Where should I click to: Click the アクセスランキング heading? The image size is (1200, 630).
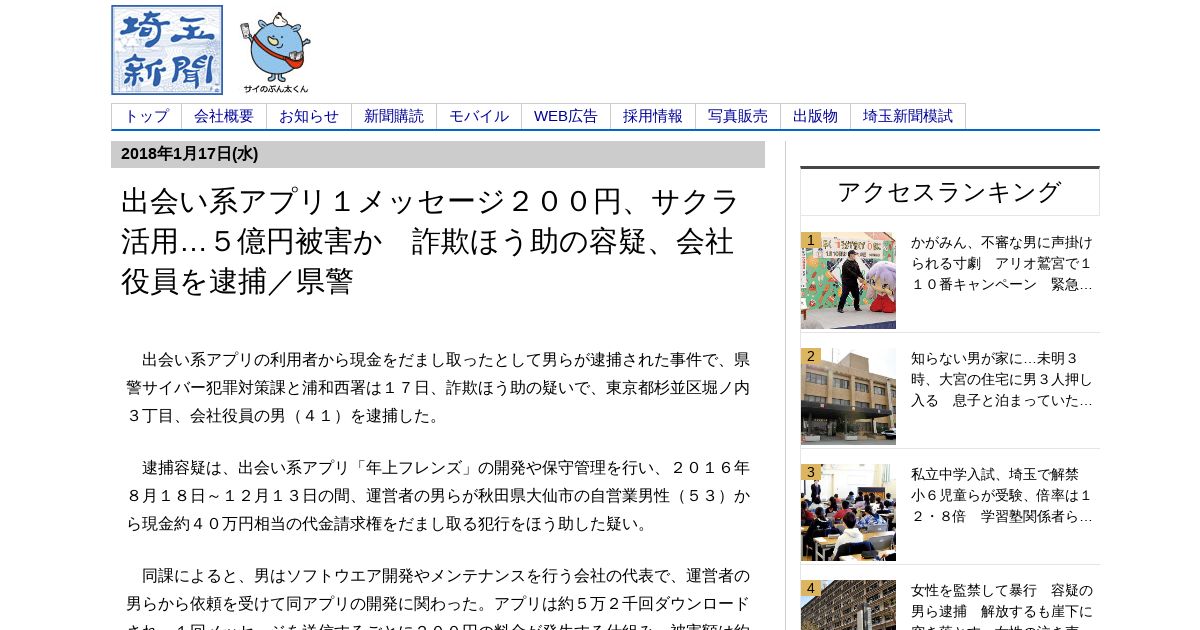click(949, 192)
